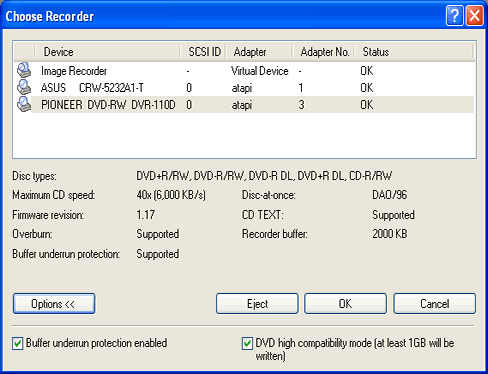Screen dimensions: 488x374
Task: Click the CD TEXT: label
Action: click(x=263, y=215)
